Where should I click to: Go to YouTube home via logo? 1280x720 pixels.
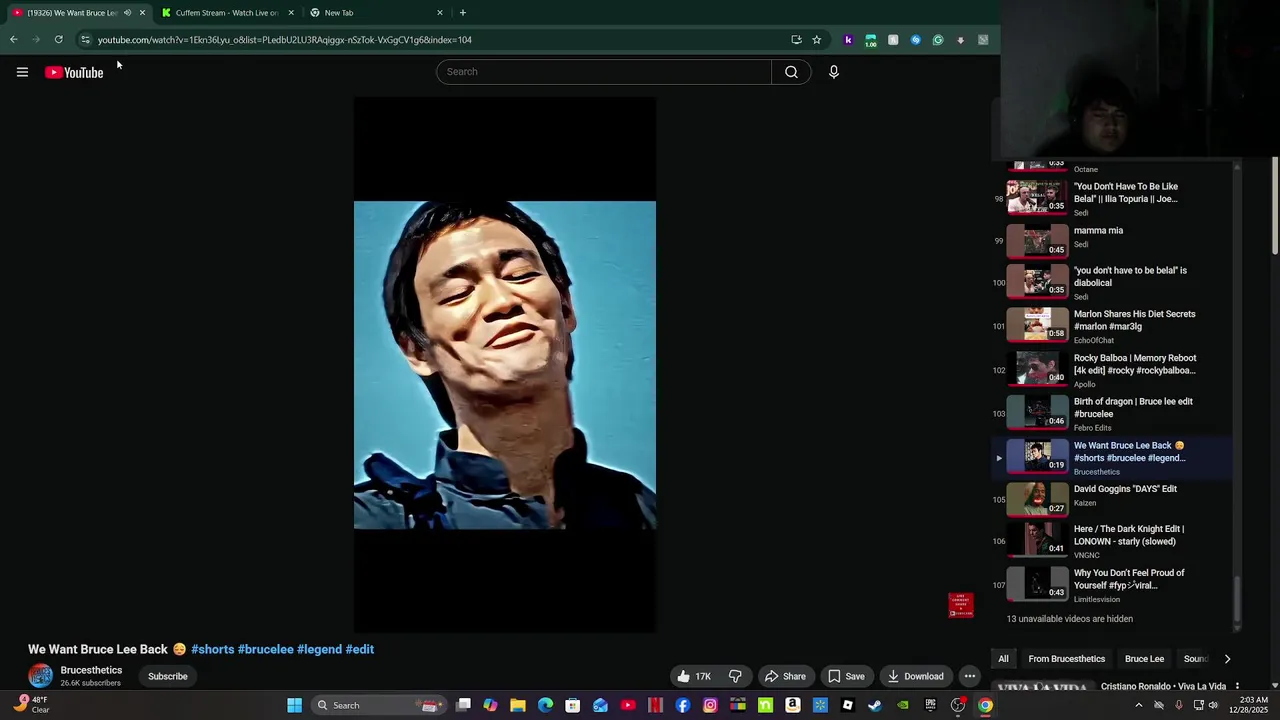[x=74, y=72]
